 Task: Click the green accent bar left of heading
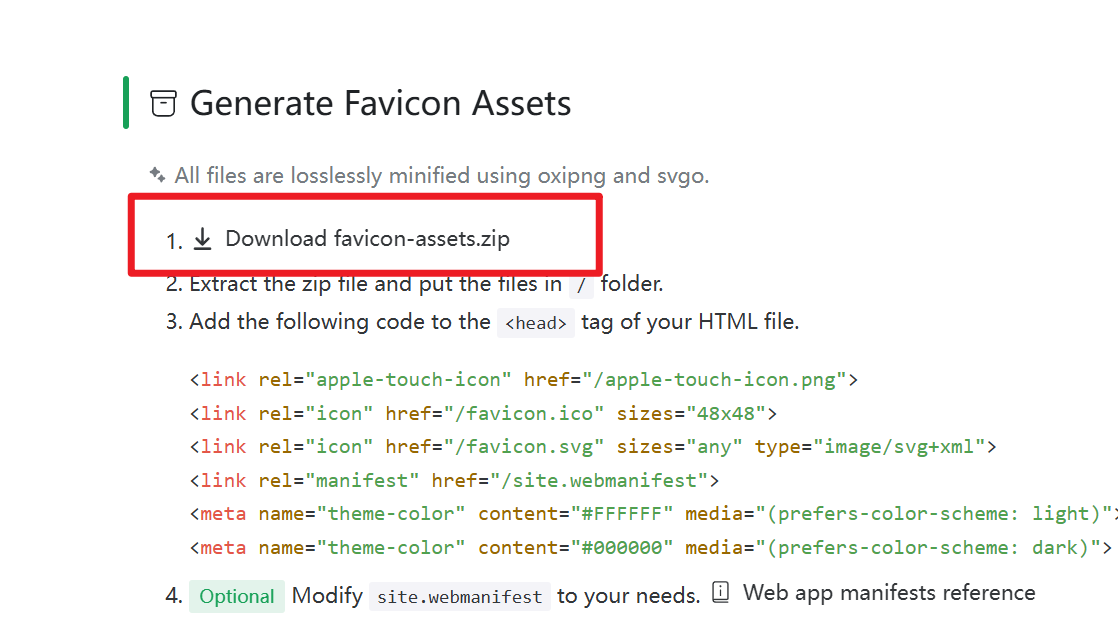point(126,102)
